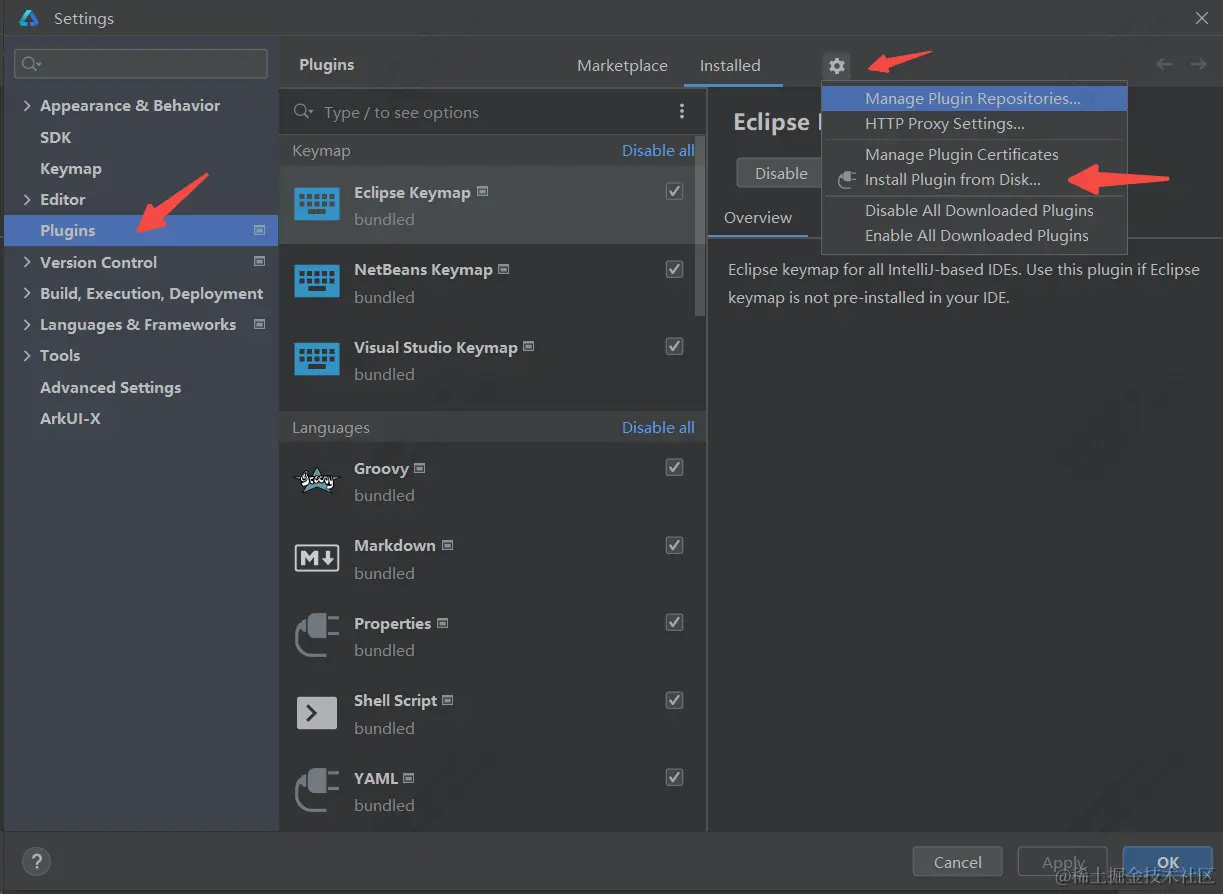The height and width of the screenshot is (894, 1223).
Task: Choose Install Plugin from Disk
Action: click(x=974, y=180)
